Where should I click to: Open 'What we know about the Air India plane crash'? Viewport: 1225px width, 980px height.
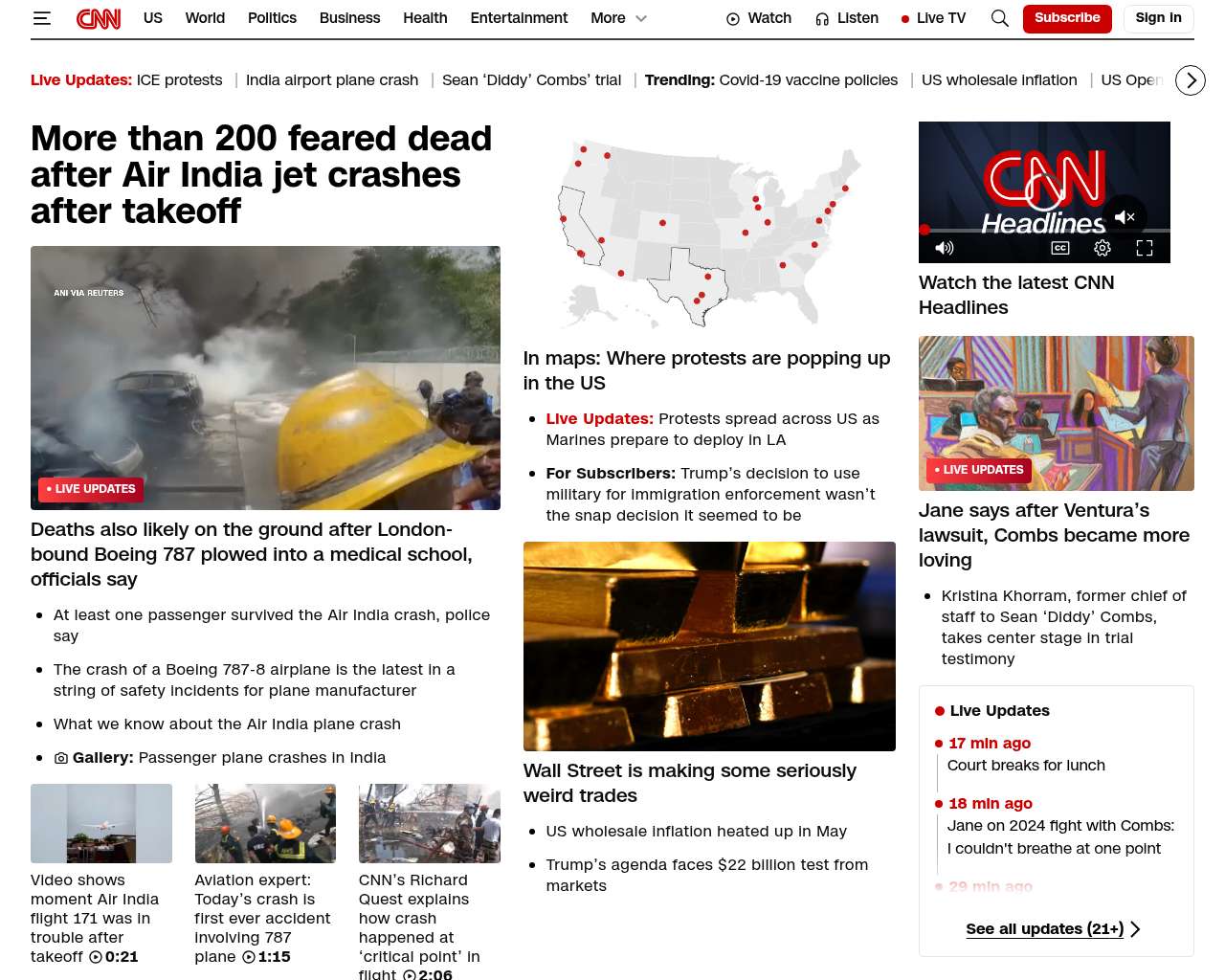tap(227, 724)
